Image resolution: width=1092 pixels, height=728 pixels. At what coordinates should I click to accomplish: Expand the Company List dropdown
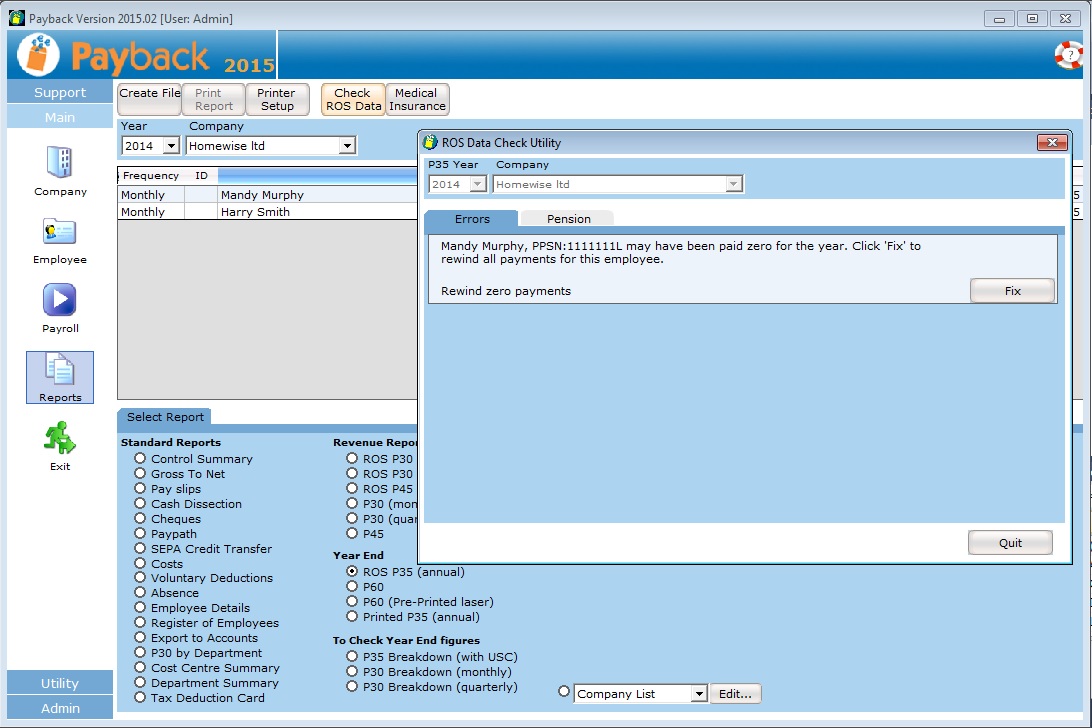point(698,694)
